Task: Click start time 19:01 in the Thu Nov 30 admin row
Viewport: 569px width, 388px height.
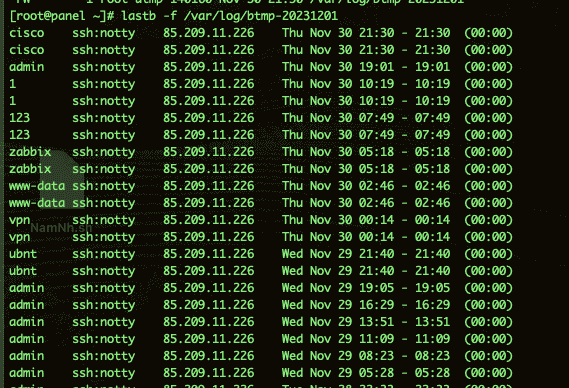Action: tap(376, 67)
